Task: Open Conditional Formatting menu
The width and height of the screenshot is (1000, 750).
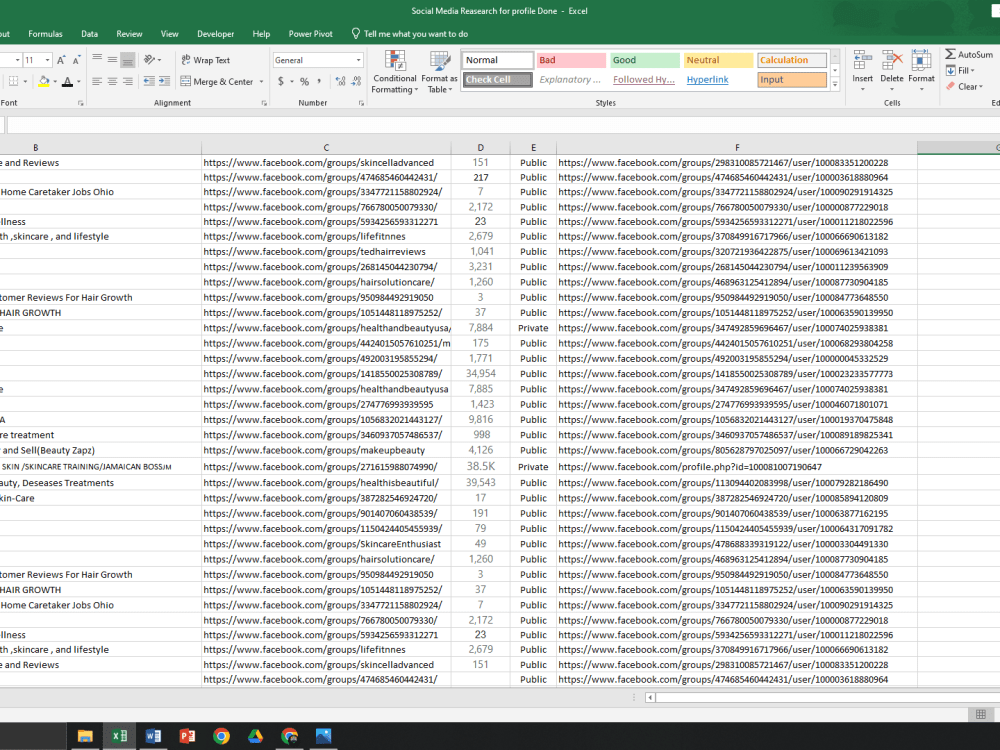Action: (x=395, y=72)
